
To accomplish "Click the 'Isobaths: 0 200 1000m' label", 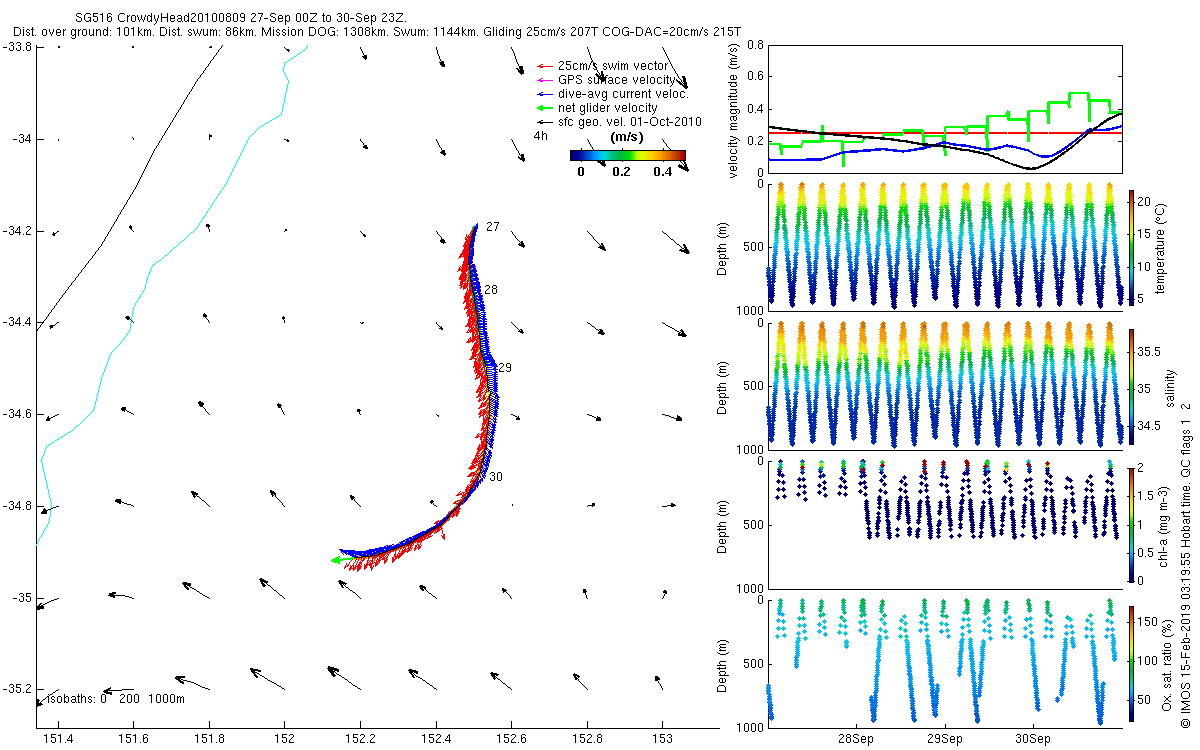I will tap(115, 699).
